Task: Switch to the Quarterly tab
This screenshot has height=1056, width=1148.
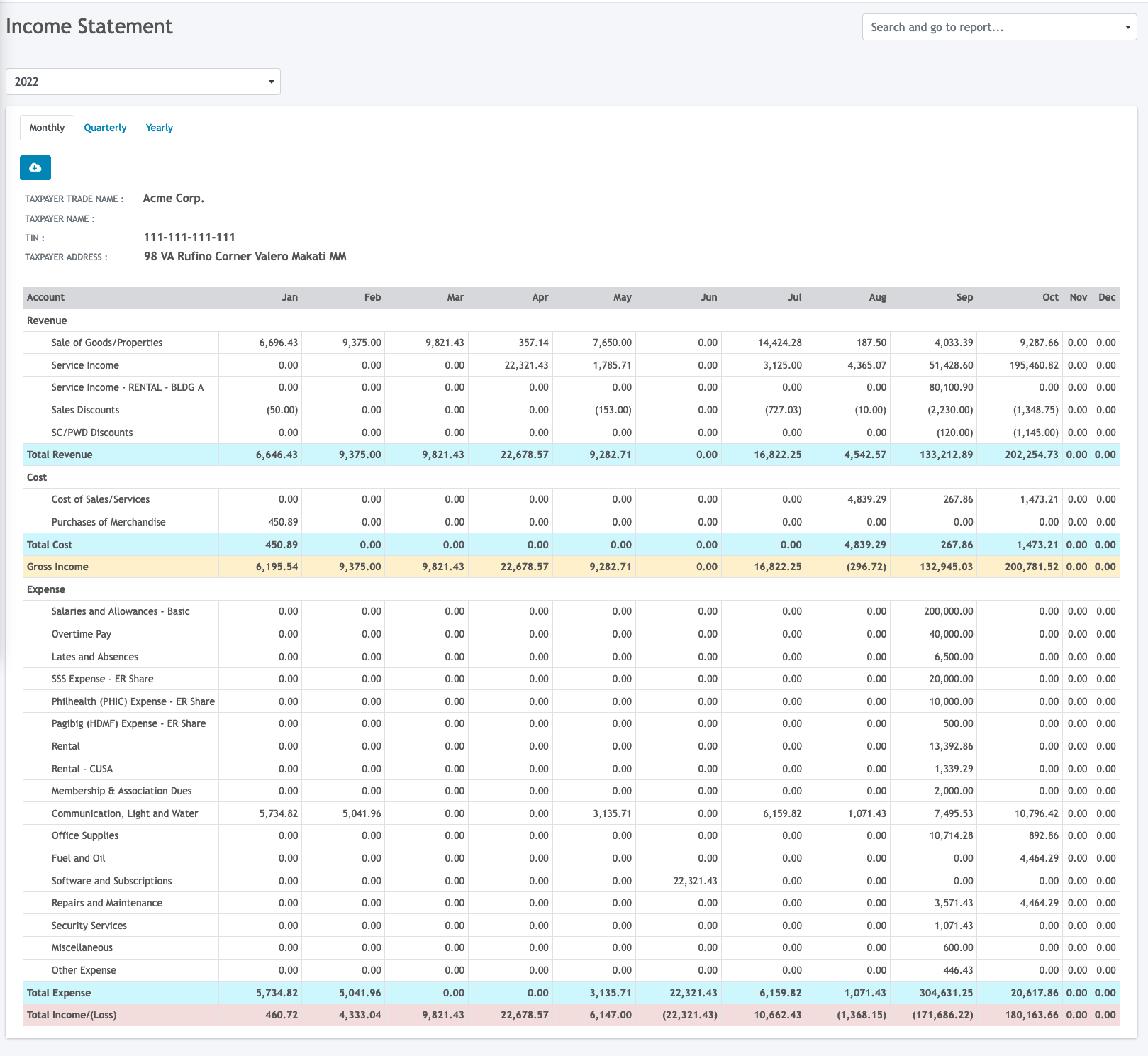Action: (x=105, y=128)
